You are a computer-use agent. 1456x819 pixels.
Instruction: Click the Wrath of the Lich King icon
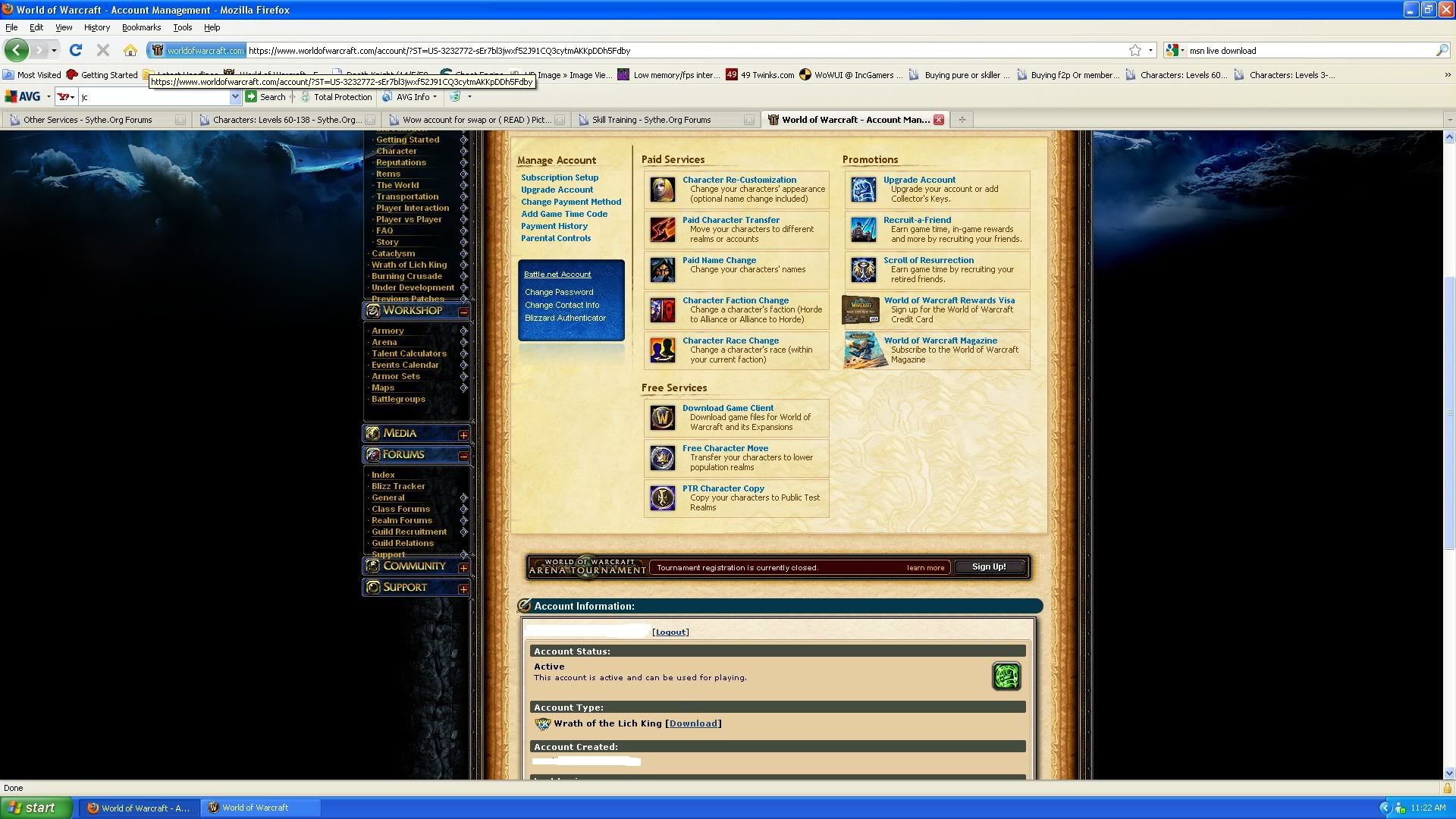[542, 723]
